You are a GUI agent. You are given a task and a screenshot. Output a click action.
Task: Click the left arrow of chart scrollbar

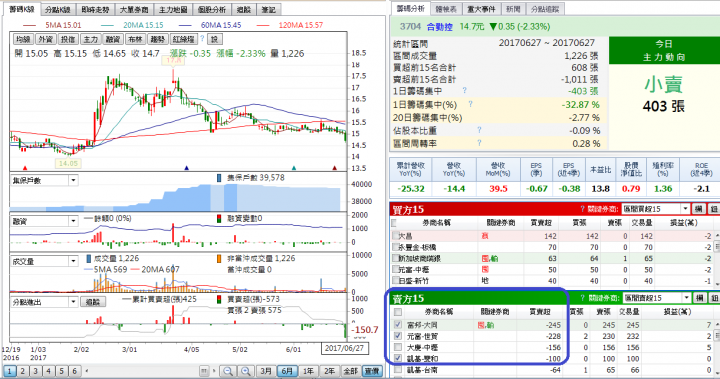(87, 371)
